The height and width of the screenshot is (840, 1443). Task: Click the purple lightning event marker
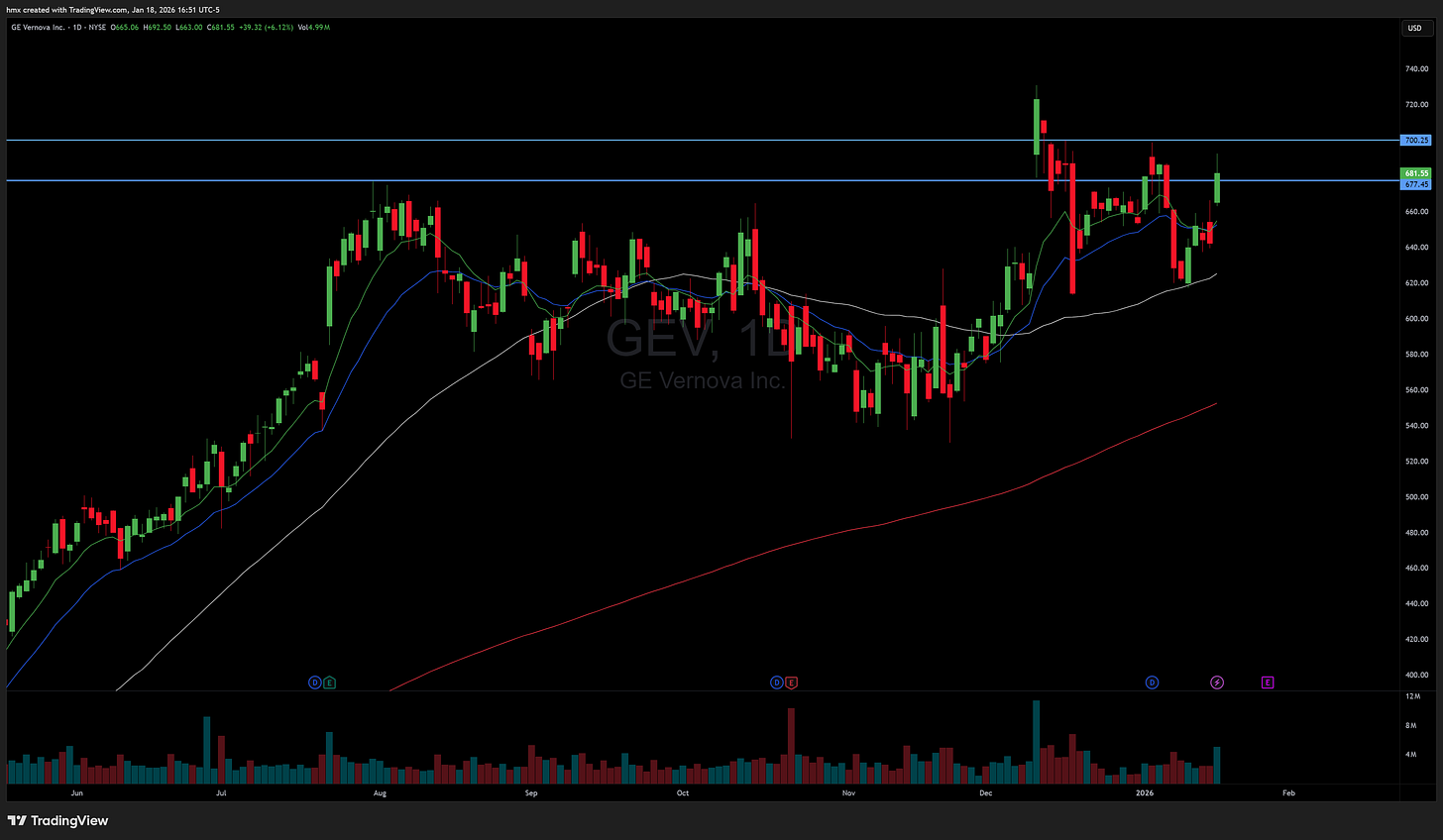coord(1217,682)
